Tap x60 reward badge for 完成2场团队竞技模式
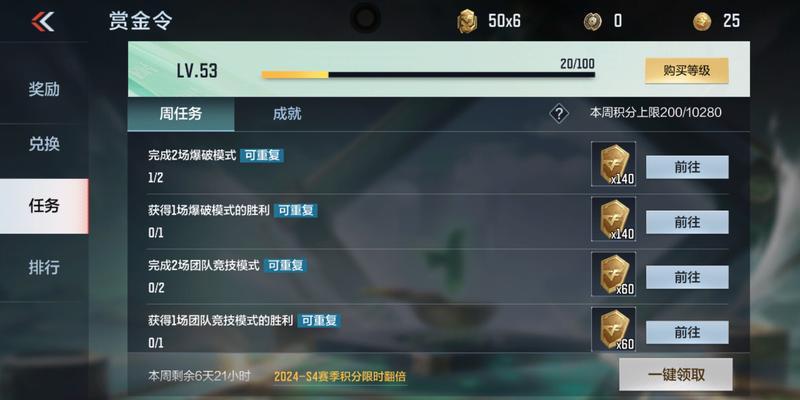This screenshot has height=400, width=800. (613, 274)
